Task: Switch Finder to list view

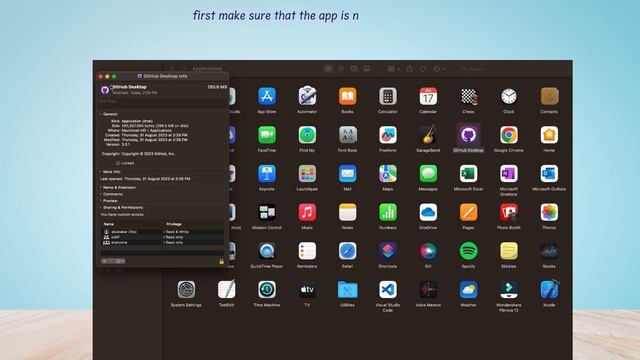Action: [x=341, y=69]
